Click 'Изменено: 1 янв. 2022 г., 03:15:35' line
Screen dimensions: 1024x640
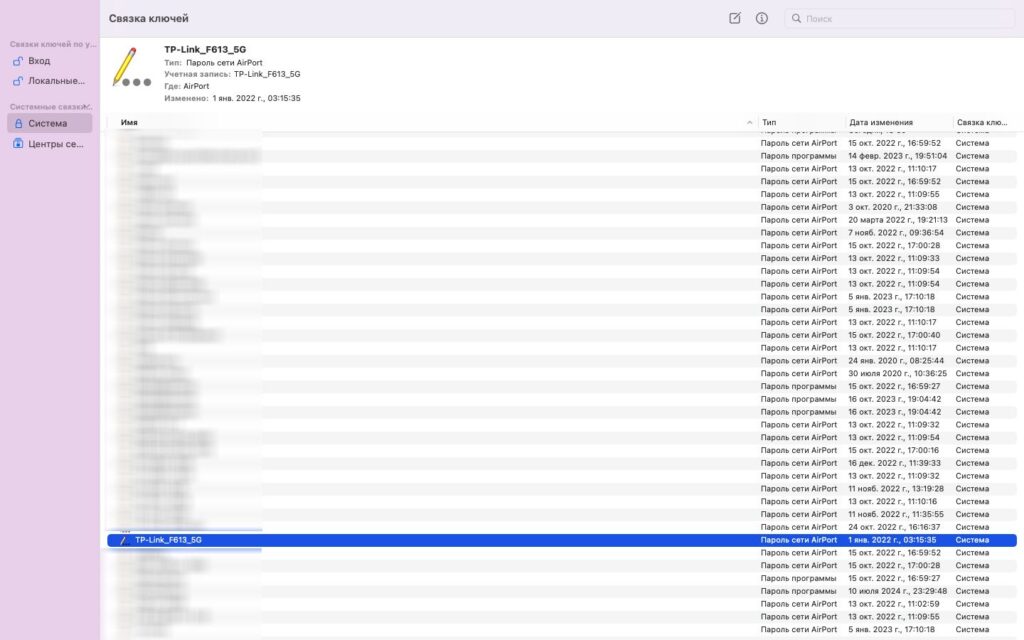pyautogui.click(x=232, y=98)
